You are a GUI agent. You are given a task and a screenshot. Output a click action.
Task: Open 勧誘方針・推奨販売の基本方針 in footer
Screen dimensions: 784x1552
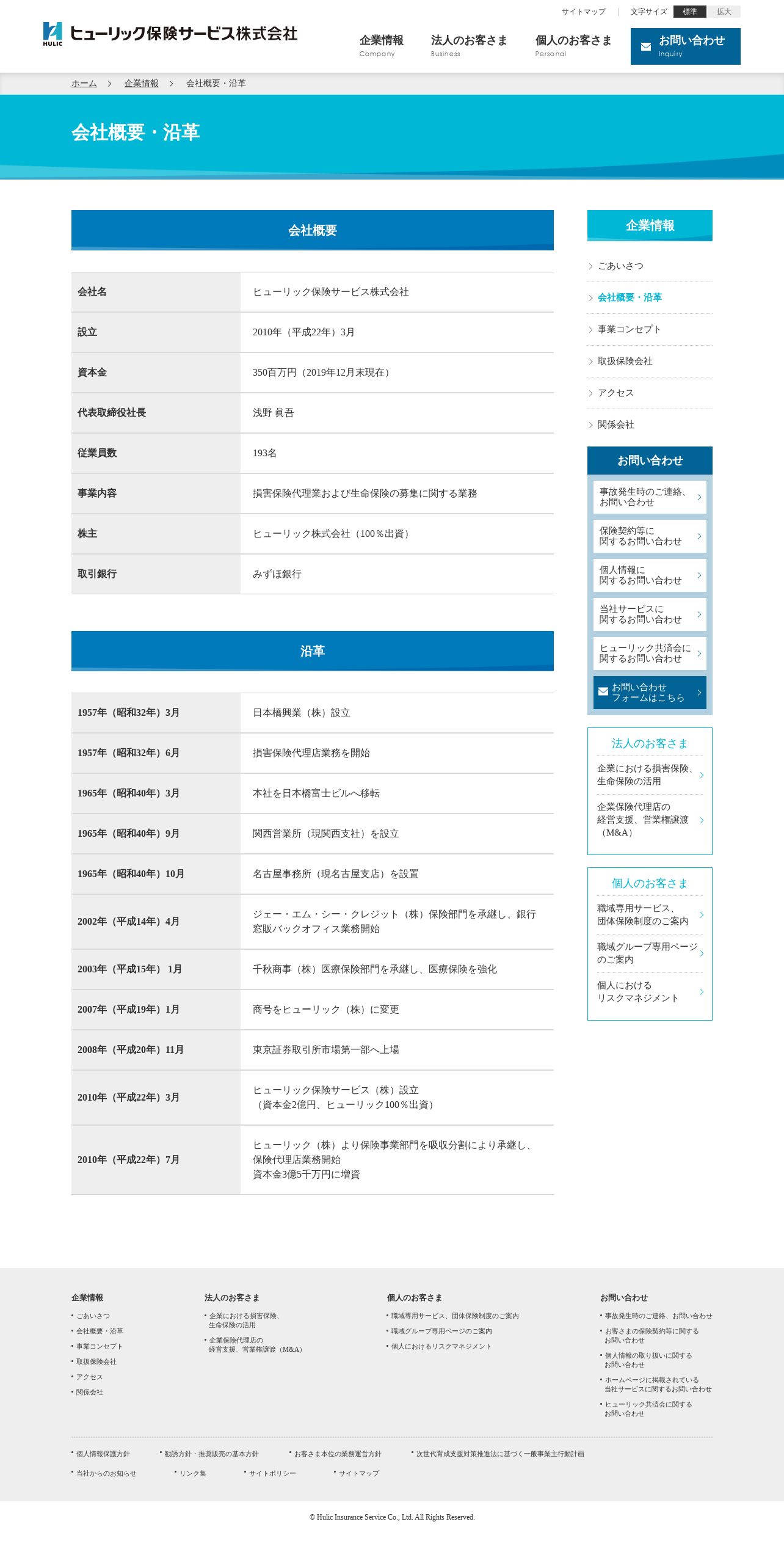tap(211, 1454)
